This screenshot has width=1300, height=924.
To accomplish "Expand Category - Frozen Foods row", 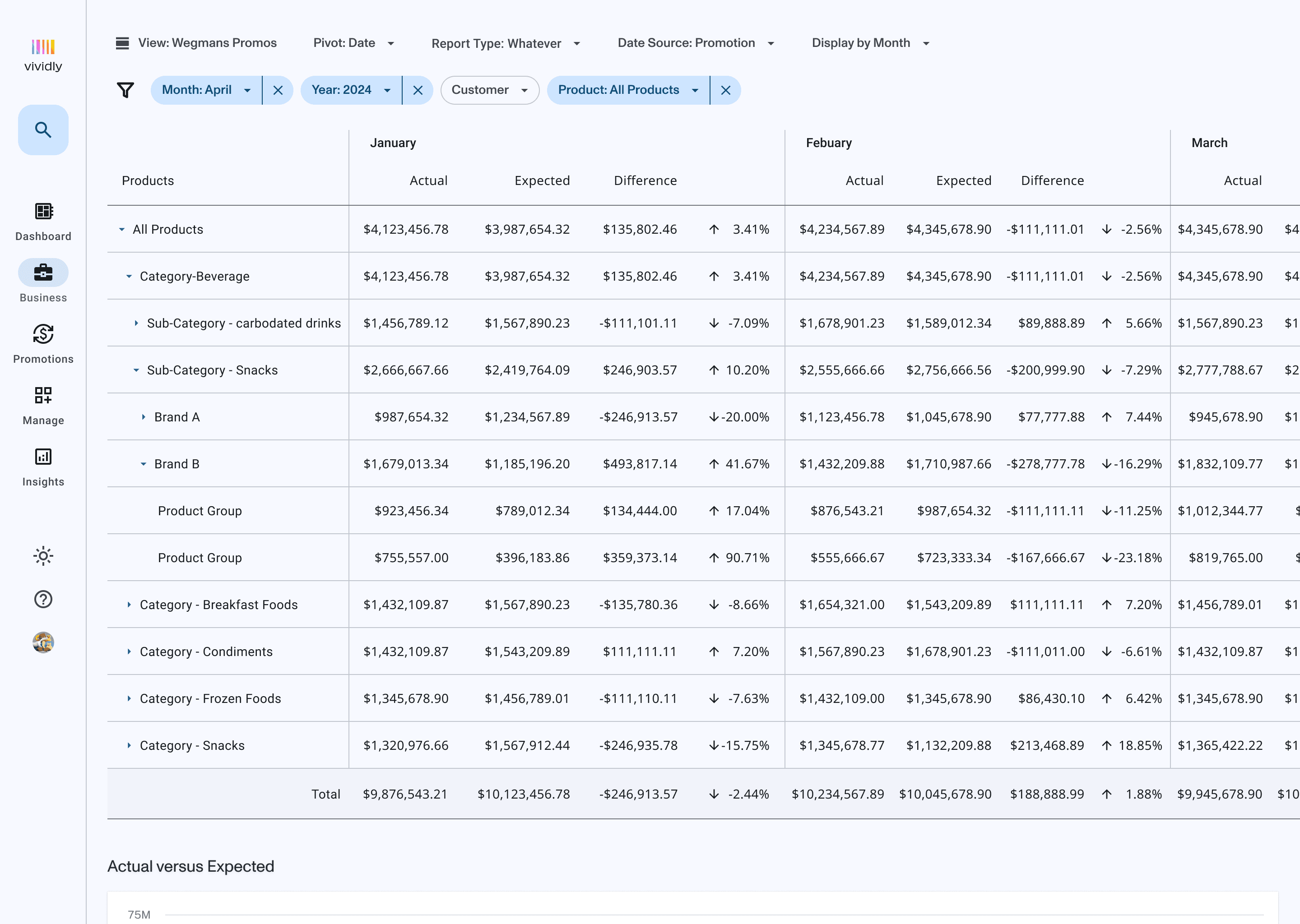I will (x=129, y=699).
